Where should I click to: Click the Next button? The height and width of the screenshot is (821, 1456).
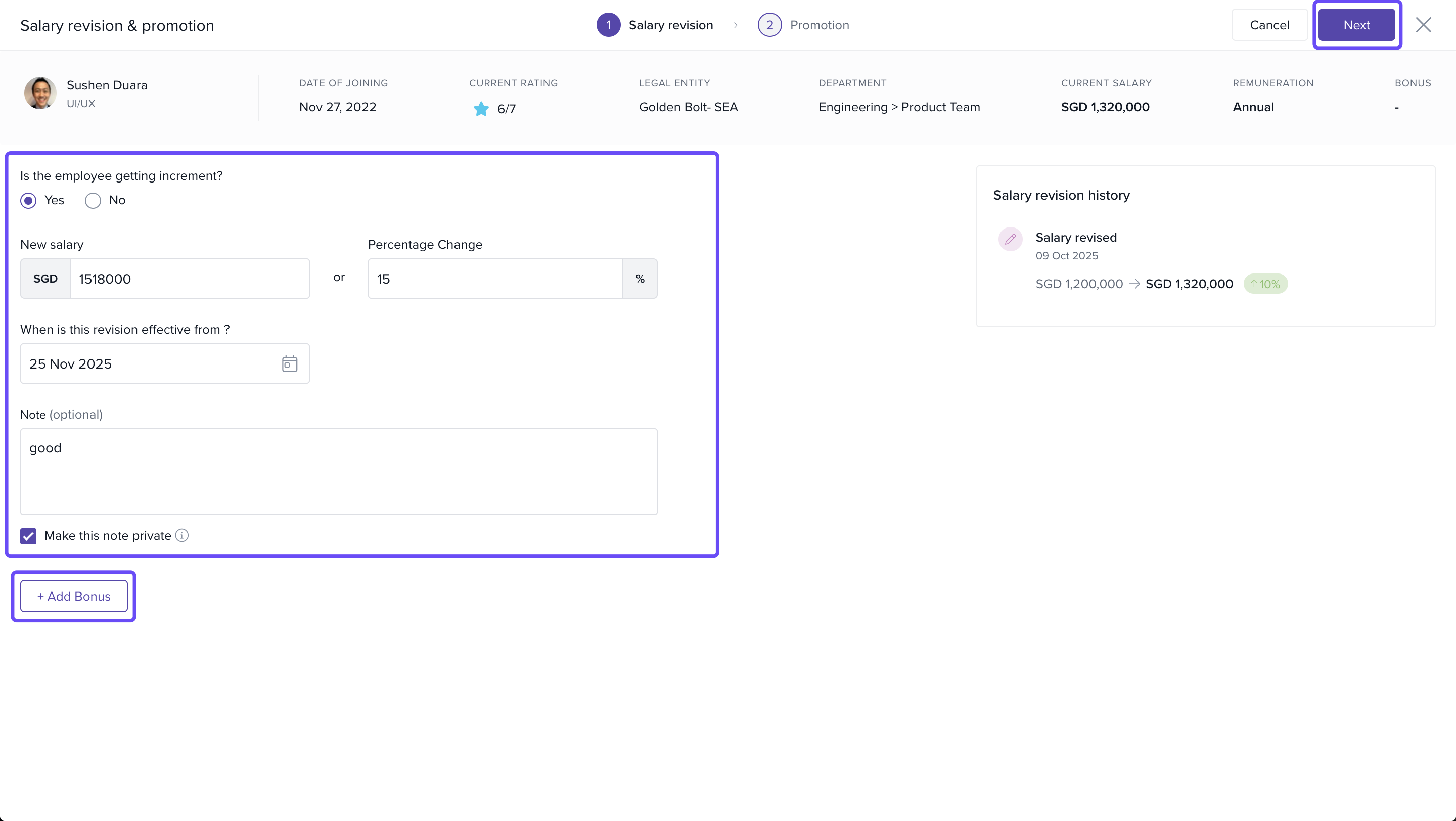pos(1356,25)
